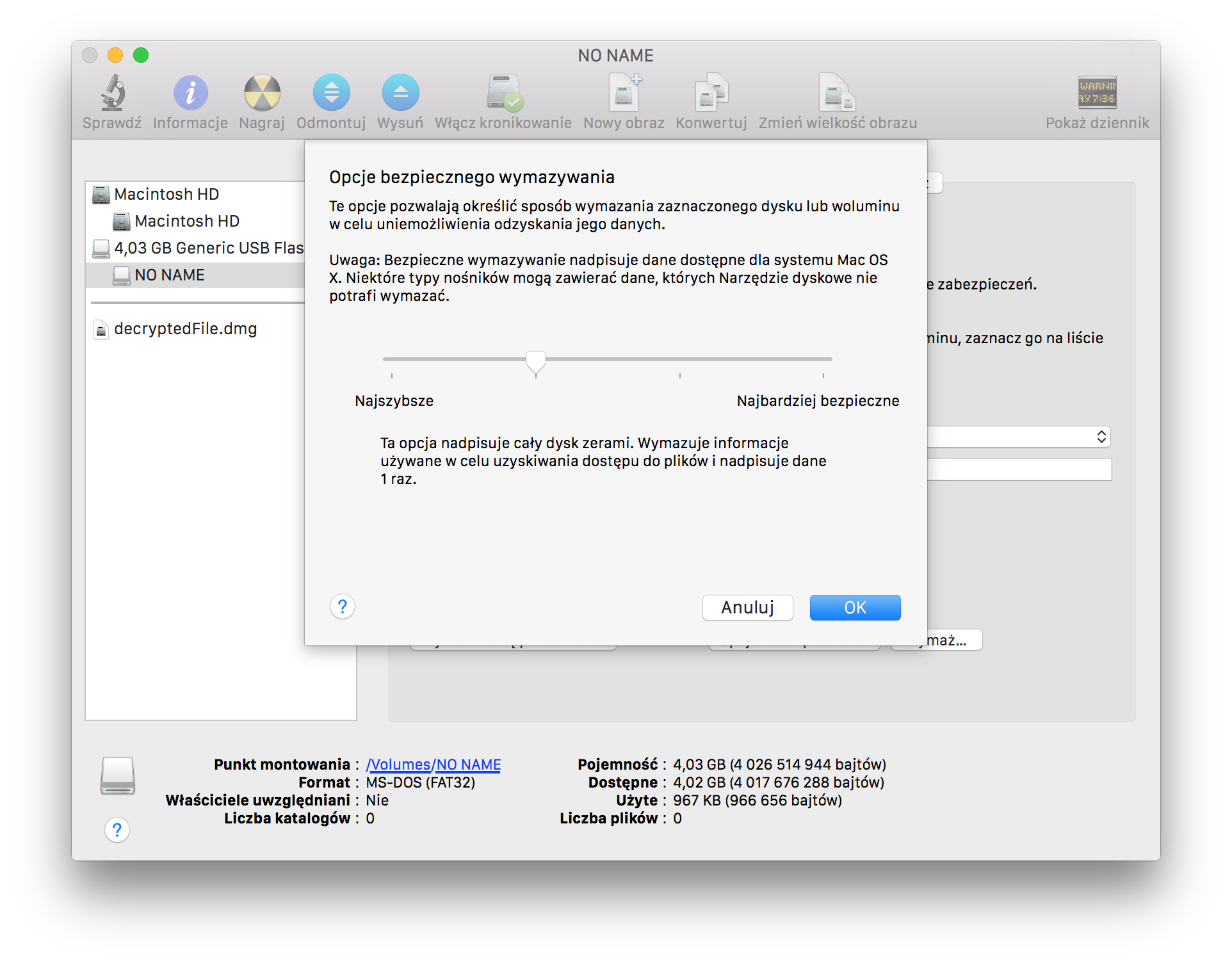Viewport: 1232px width, 963px height.
Task: Open the Informacje info icon
Action: (x=190, y=93)
